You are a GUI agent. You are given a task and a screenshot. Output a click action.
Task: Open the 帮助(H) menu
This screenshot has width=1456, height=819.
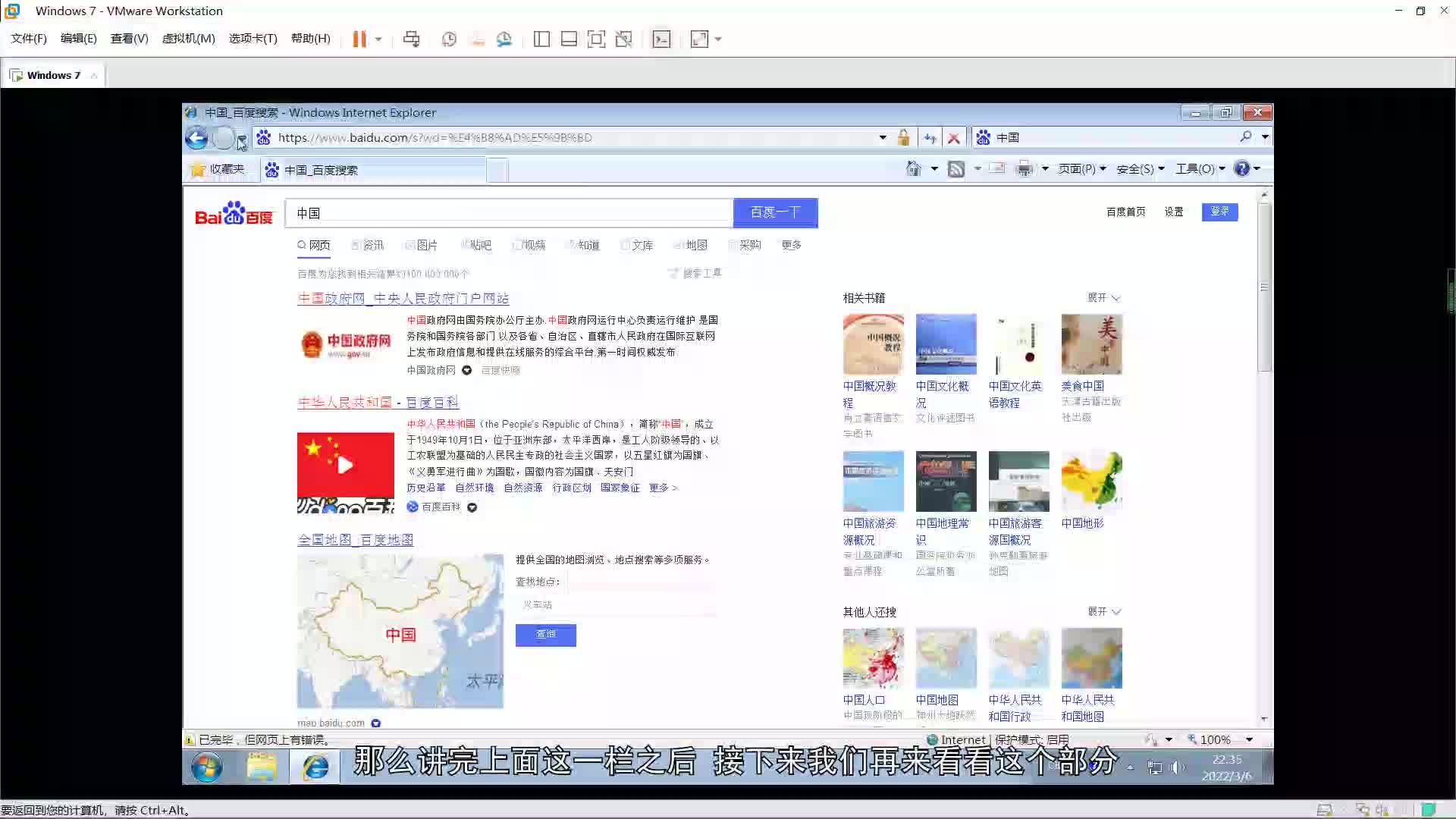(311, 39)
